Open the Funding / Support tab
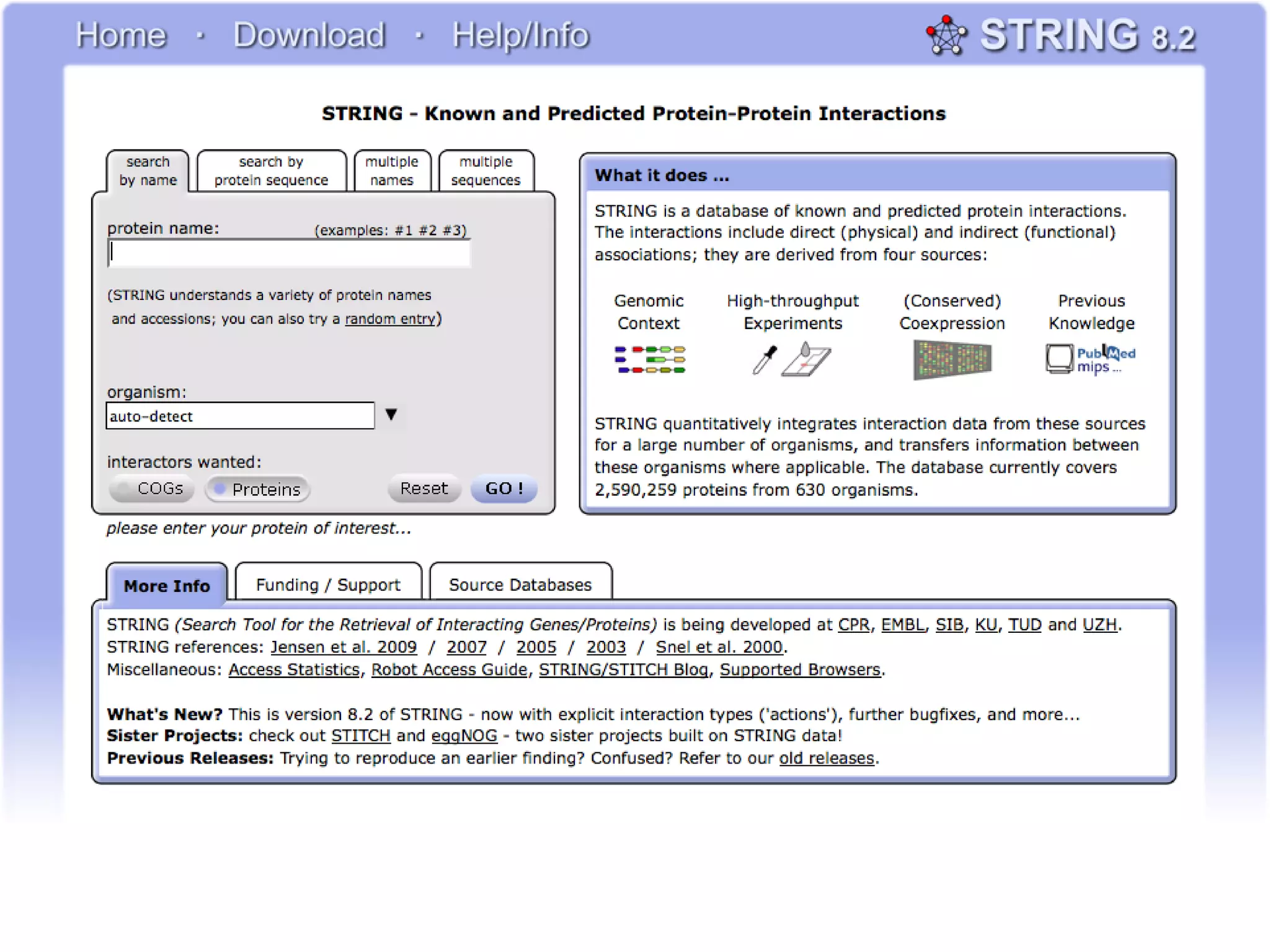This screenshot has height=952, width=1270. click(x=328, y=584)
